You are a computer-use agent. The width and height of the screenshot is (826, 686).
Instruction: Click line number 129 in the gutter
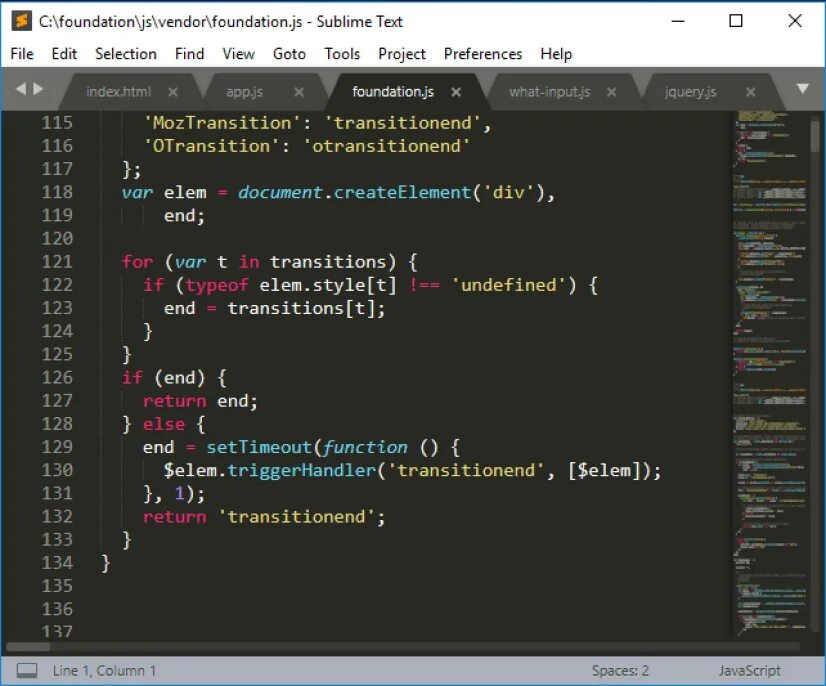point(57,447)
